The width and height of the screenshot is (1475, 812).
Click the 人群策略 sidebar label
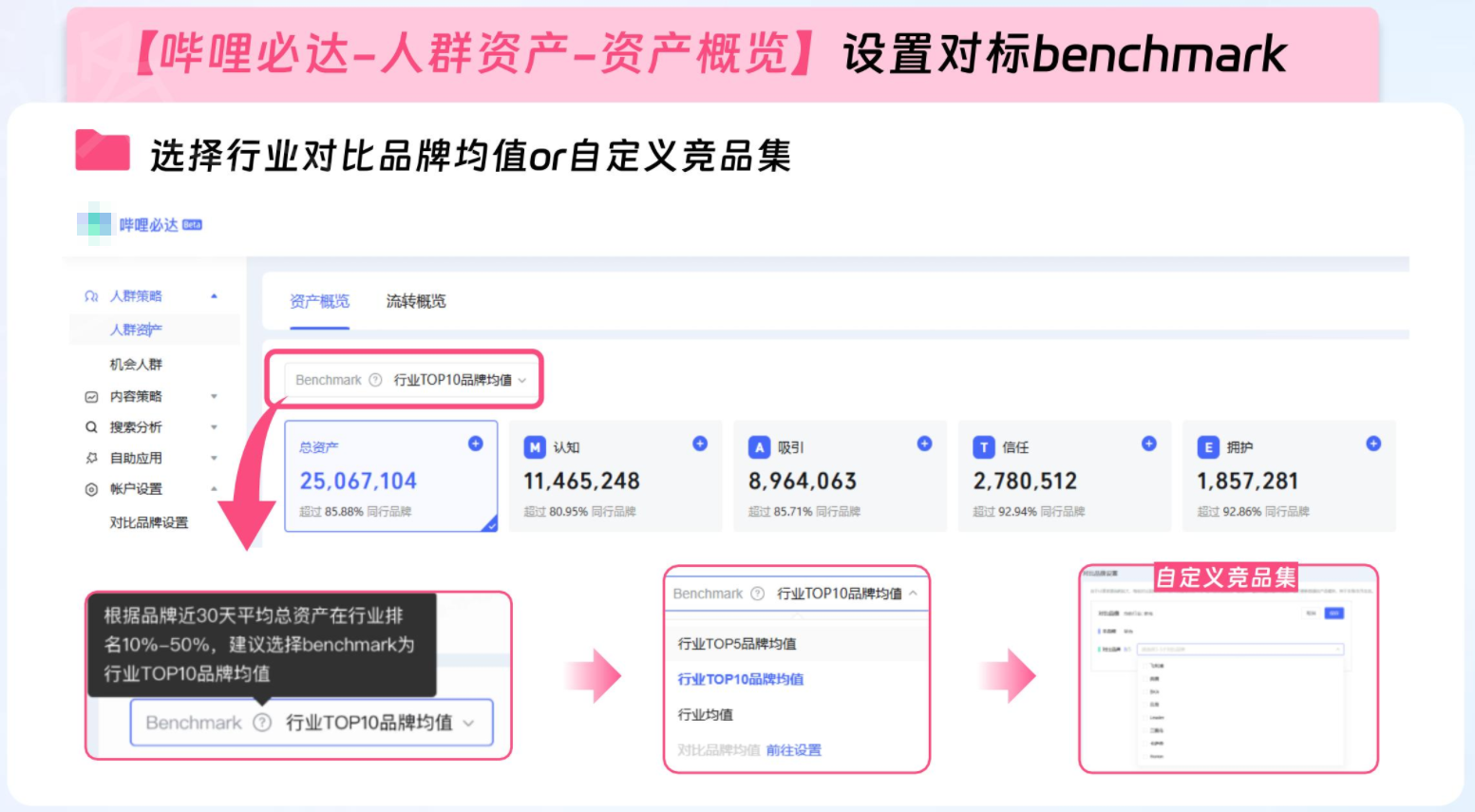[x=136, y=296]
